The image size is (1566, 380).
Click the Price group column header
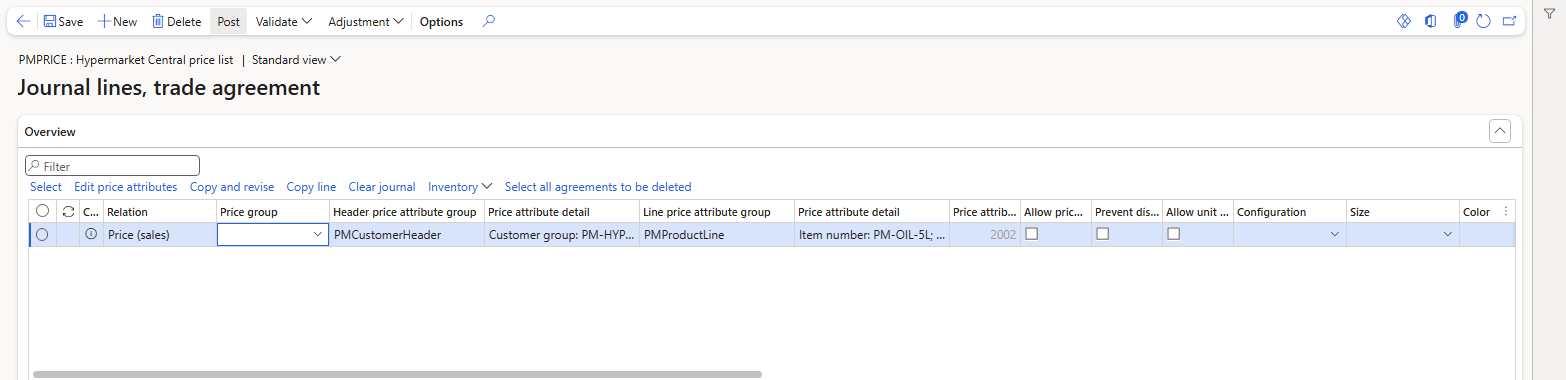coord(273,212)
